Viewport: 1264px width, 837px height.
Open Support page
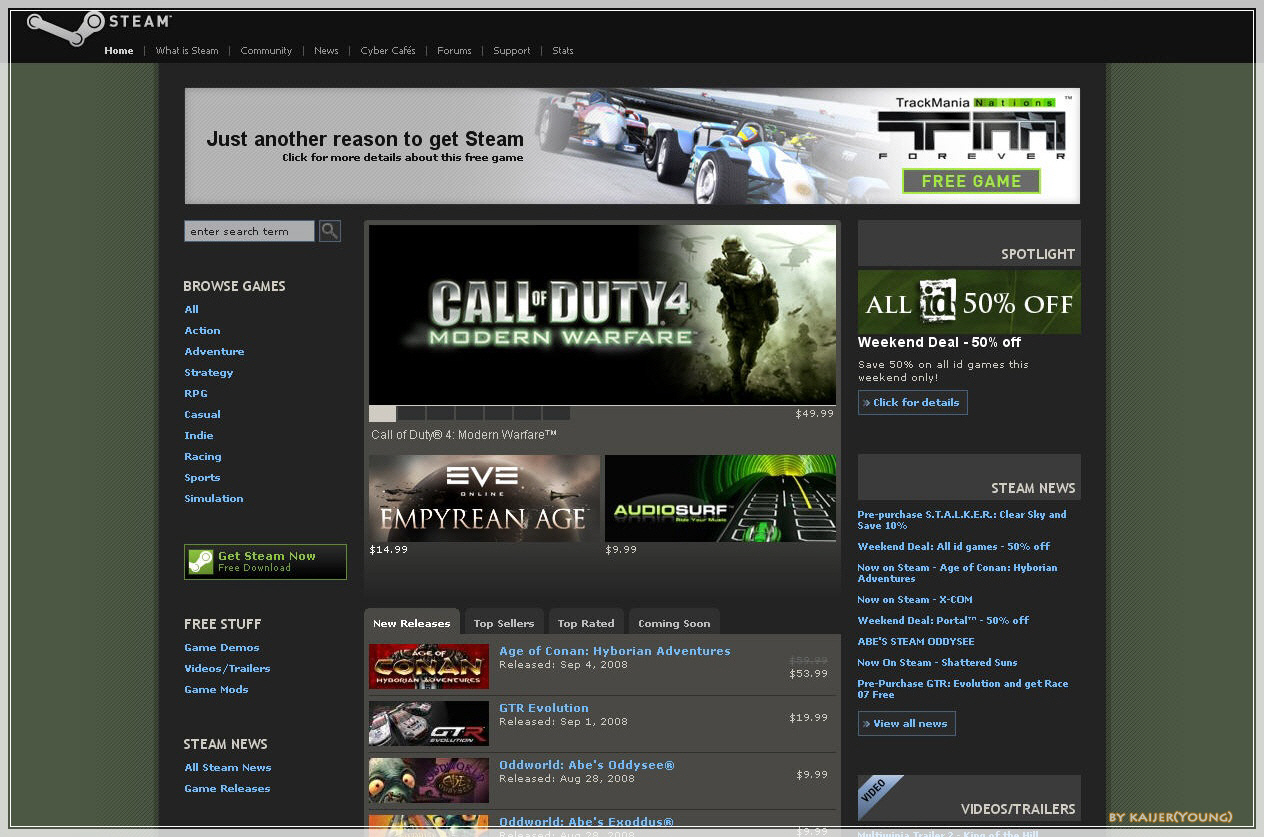pos(512,51)
